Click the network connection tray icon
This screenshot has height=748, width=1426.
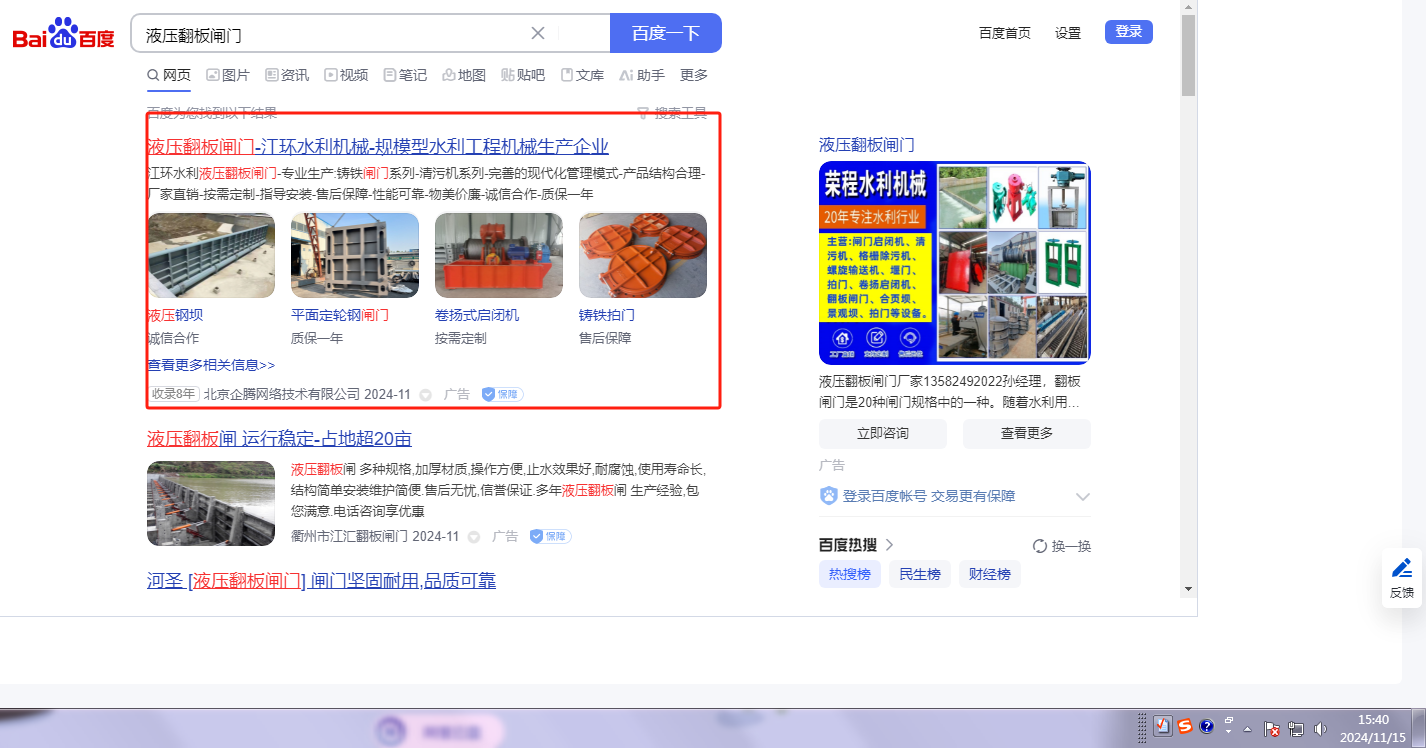pyautogui.click(x=1297, y=729)
